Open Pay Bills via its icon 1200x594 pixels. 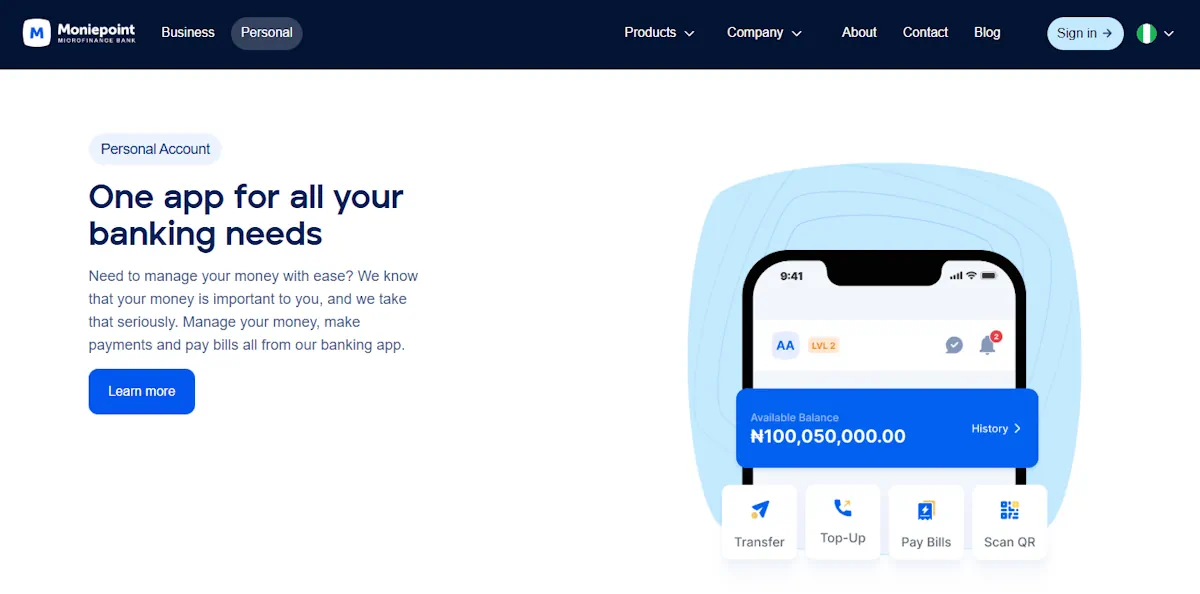(926, 509)
